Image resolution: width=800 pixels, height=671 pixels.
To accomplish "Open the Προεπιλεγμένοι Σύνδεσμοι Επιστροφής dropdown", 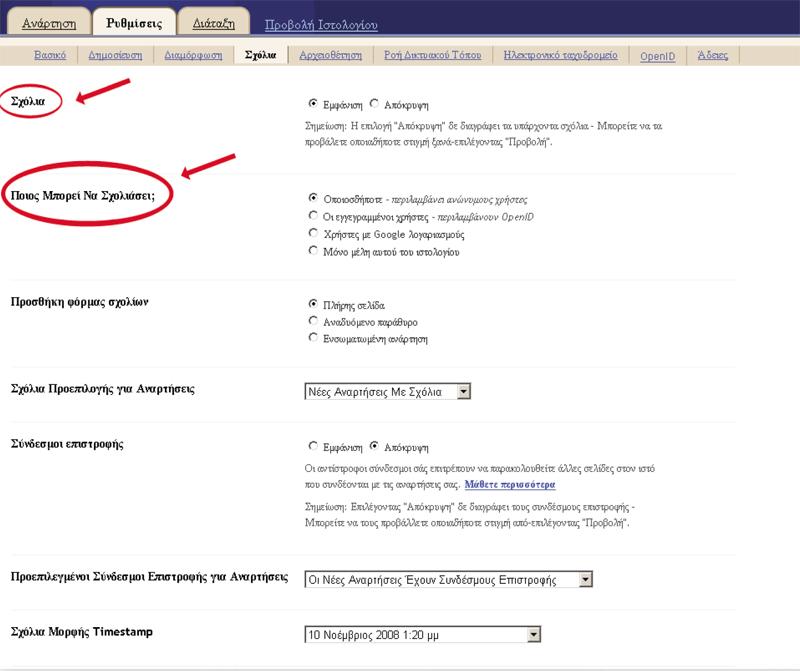I will [x=586, y=579].
